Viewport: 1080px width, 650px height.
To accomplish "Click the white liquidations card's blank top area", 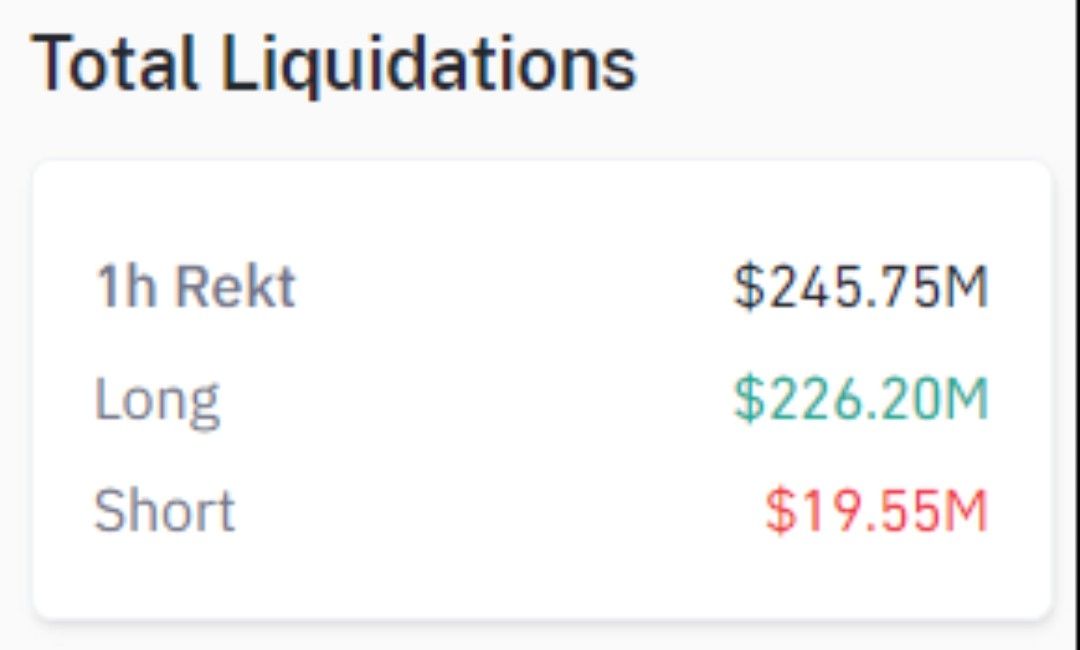I will 541,207.
